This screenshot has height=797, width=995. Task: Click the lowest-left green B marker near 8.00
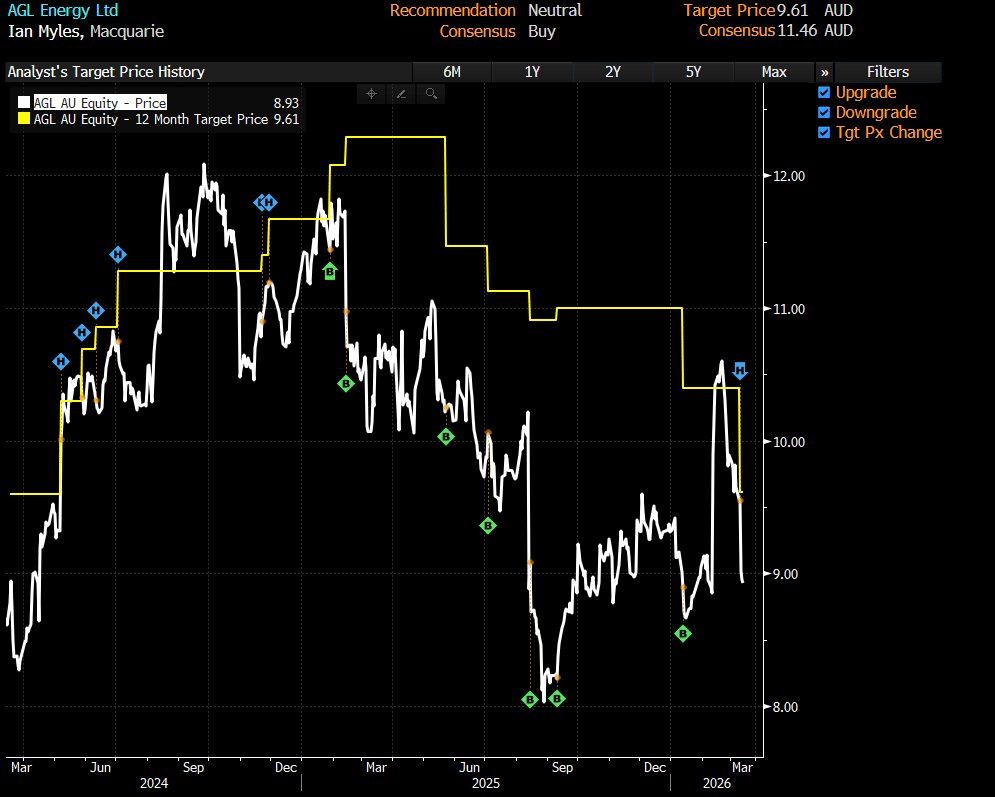531,699
